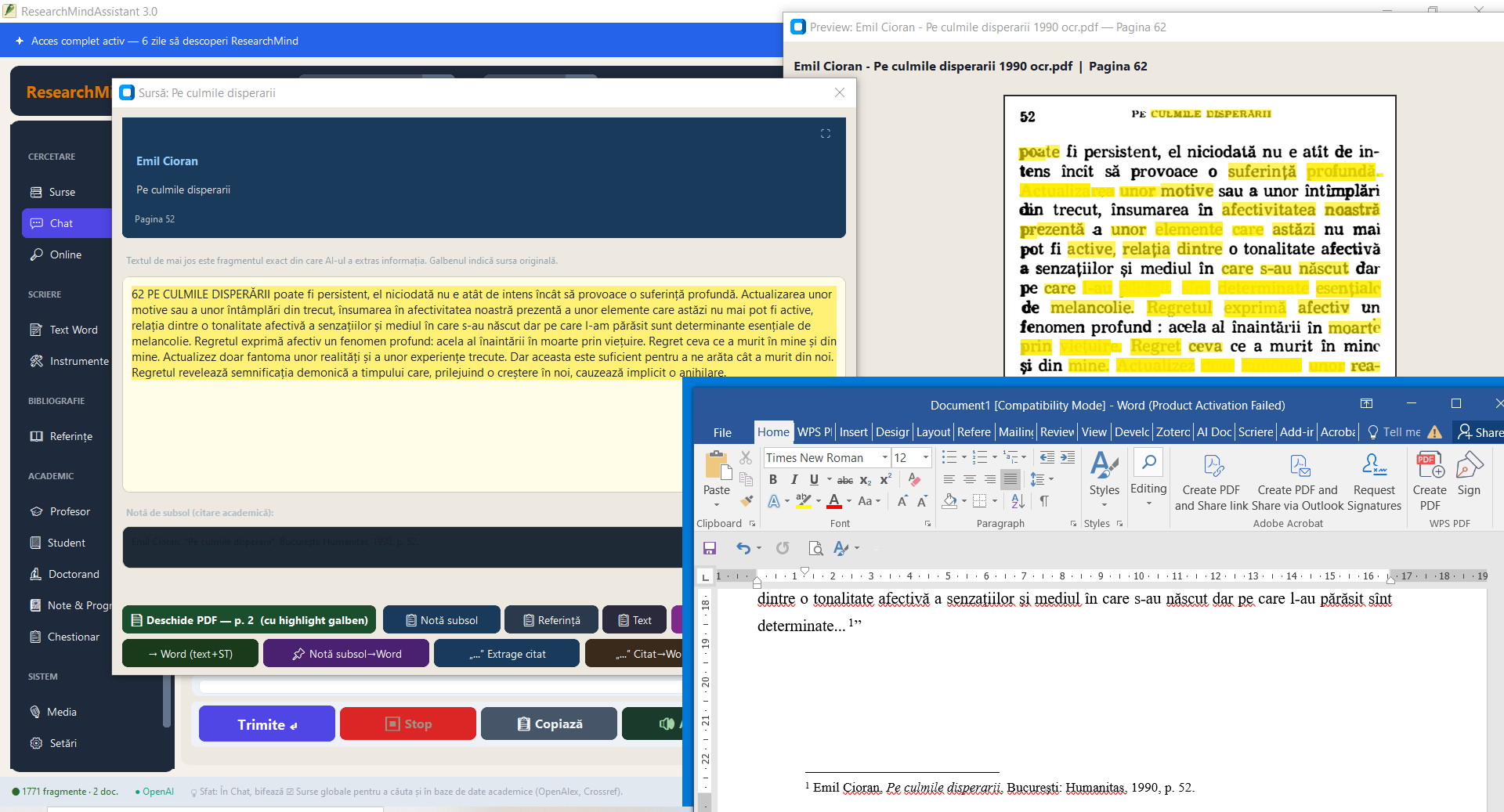Click the Save icon in Word quick toolbar
This screenshot has width=1504, height=812.
tap(710, 548)
